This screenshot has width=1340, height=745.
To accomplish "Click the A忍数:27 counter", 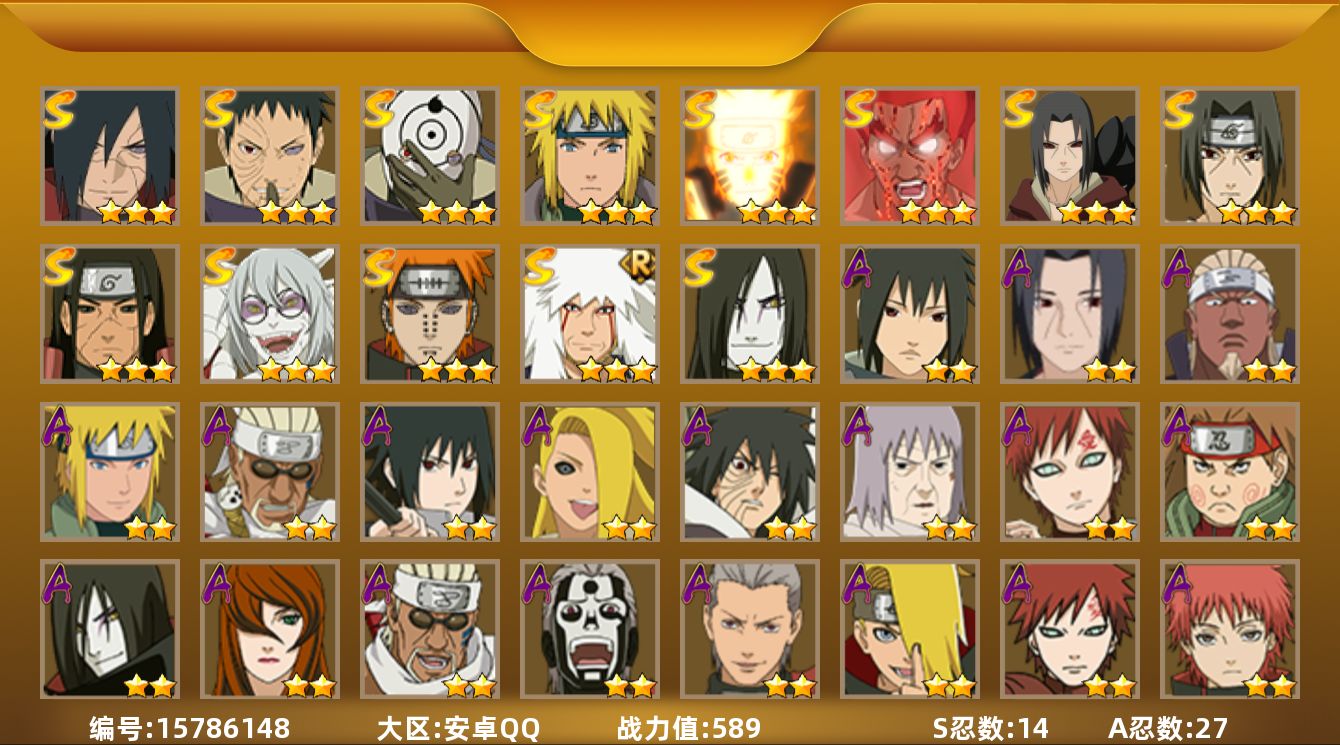I will point(1168,727).
